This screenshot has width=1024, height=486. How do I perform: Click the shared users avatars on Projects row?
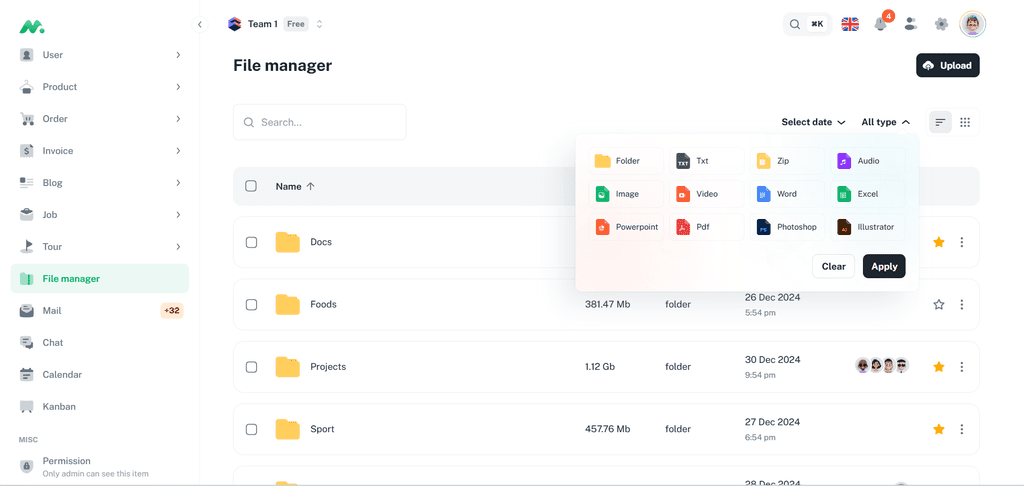(882, 366)
